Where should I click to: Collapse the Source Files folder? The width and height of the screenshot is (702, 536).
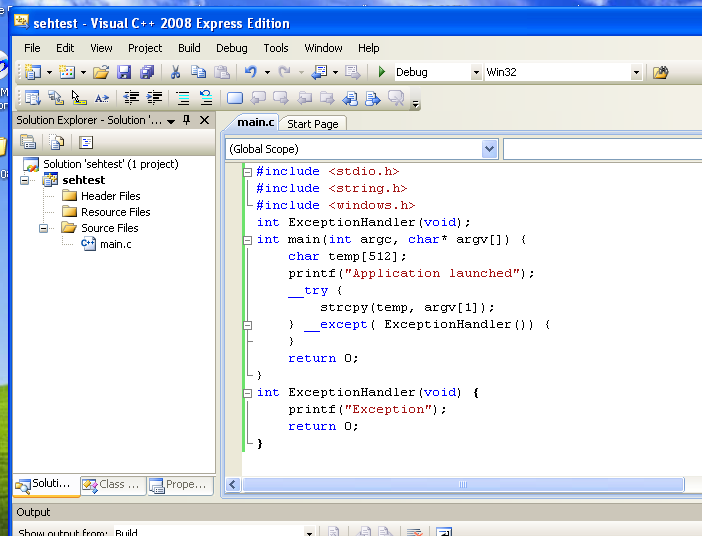tap(43, 228)
